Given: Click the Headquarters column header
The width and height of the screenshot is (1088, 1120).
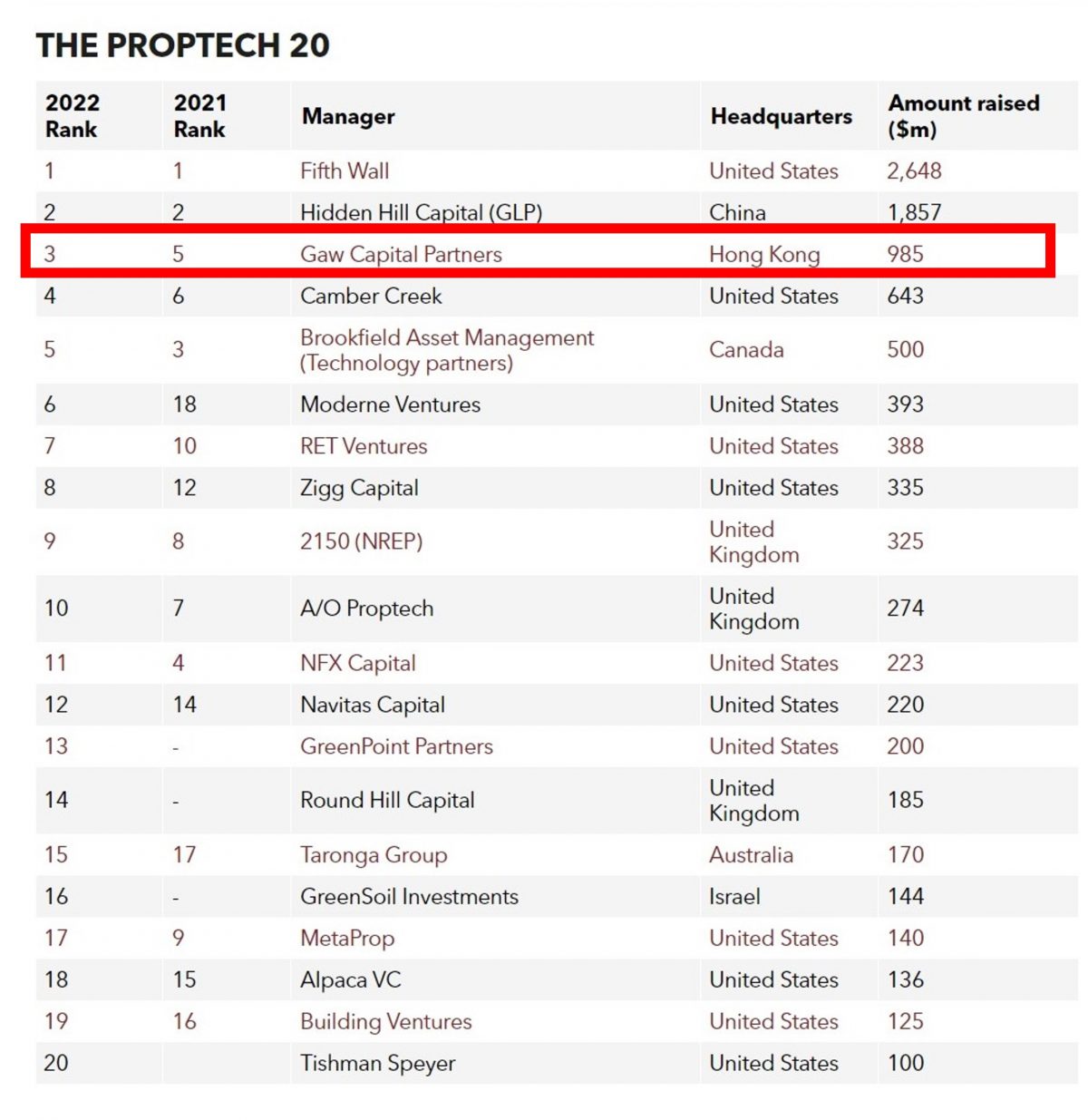Looking at the screenshot, I should pyautogui.click(x=782, y=117).
